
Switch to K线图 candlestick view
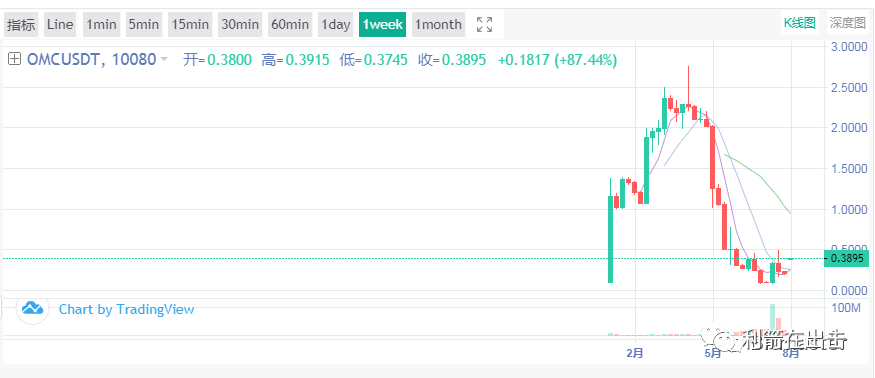[x=800, y=23]
